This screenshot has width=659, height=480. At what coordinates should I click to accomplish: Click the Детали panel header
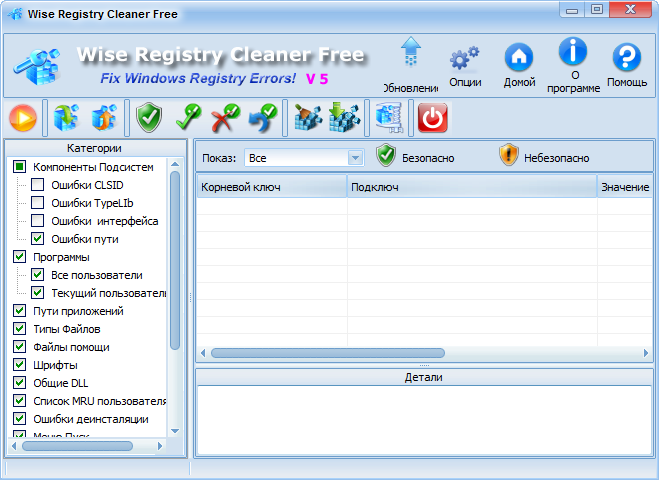click(x=424, y=377)
